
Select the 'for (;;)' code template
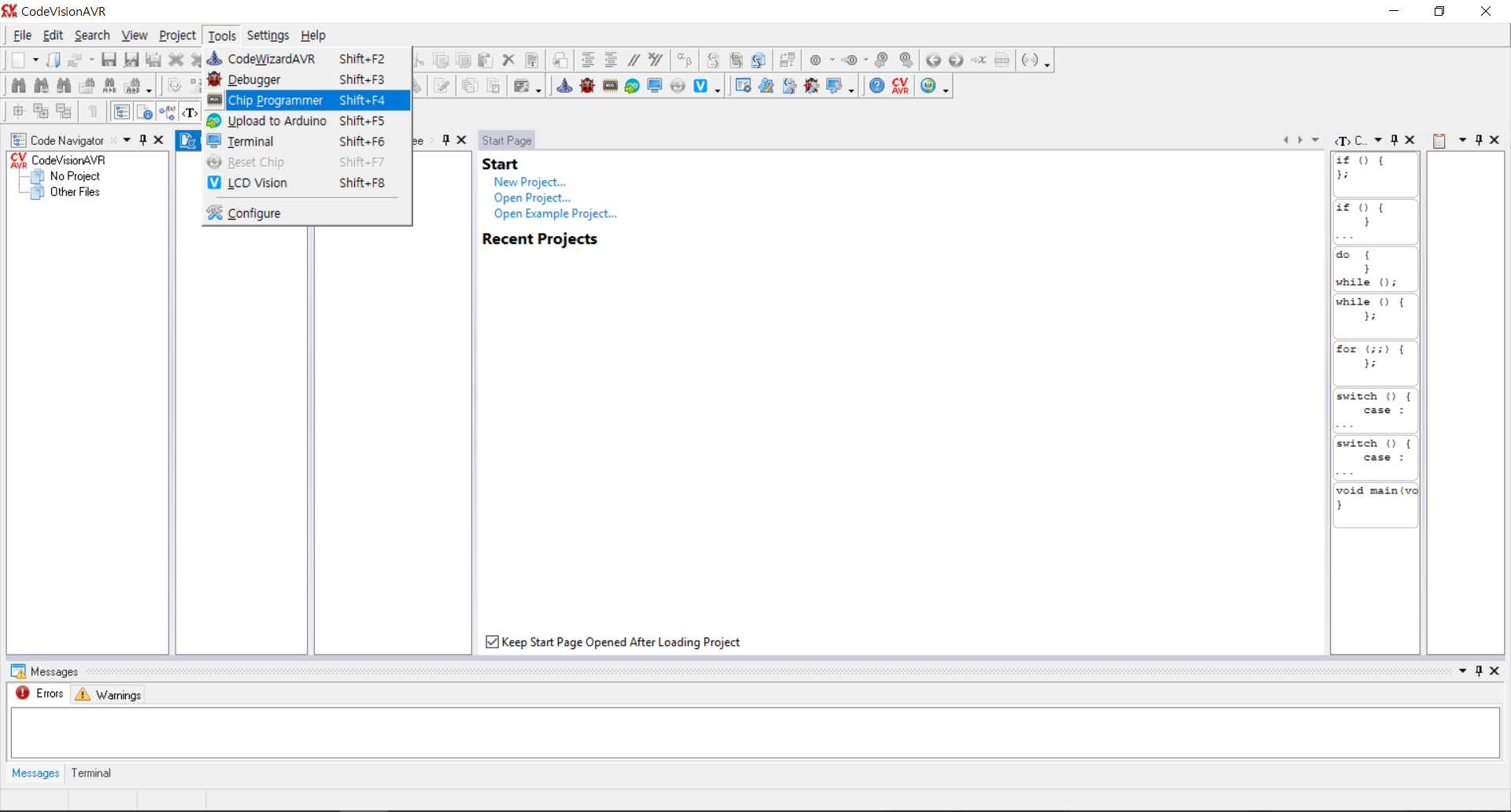click(x=1376, y=363)
